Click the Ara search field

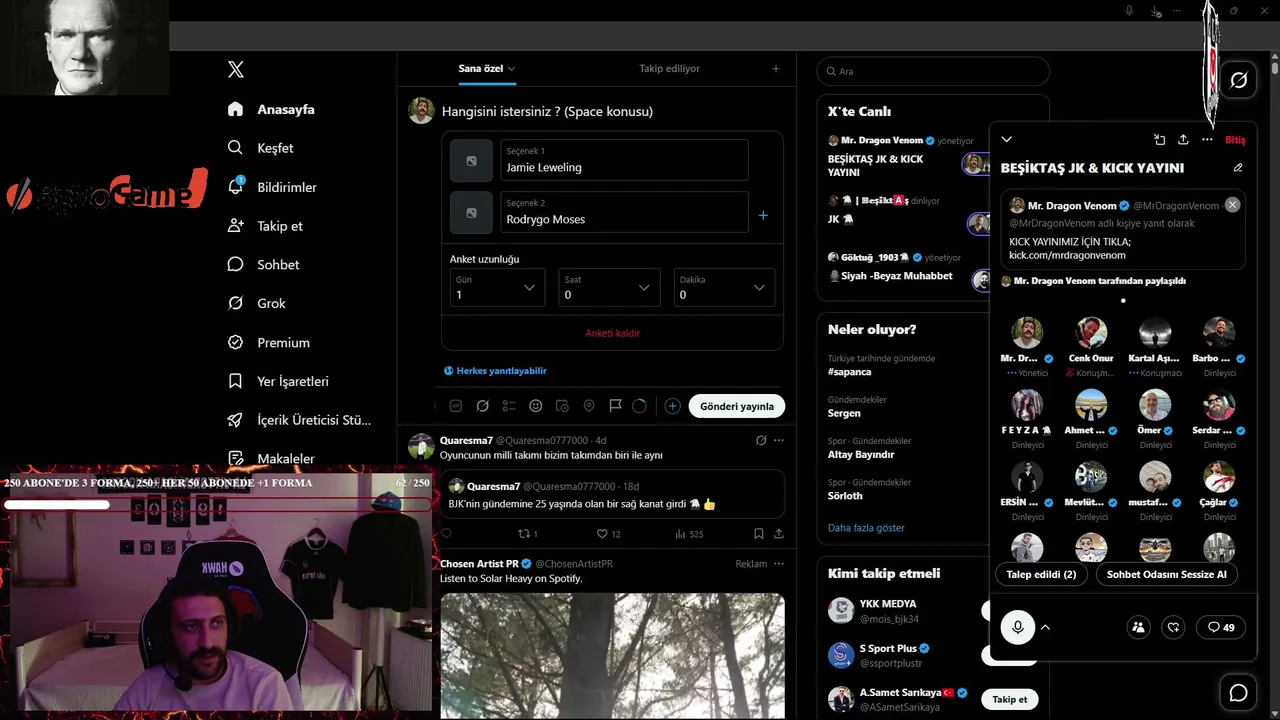click(933, 71)
